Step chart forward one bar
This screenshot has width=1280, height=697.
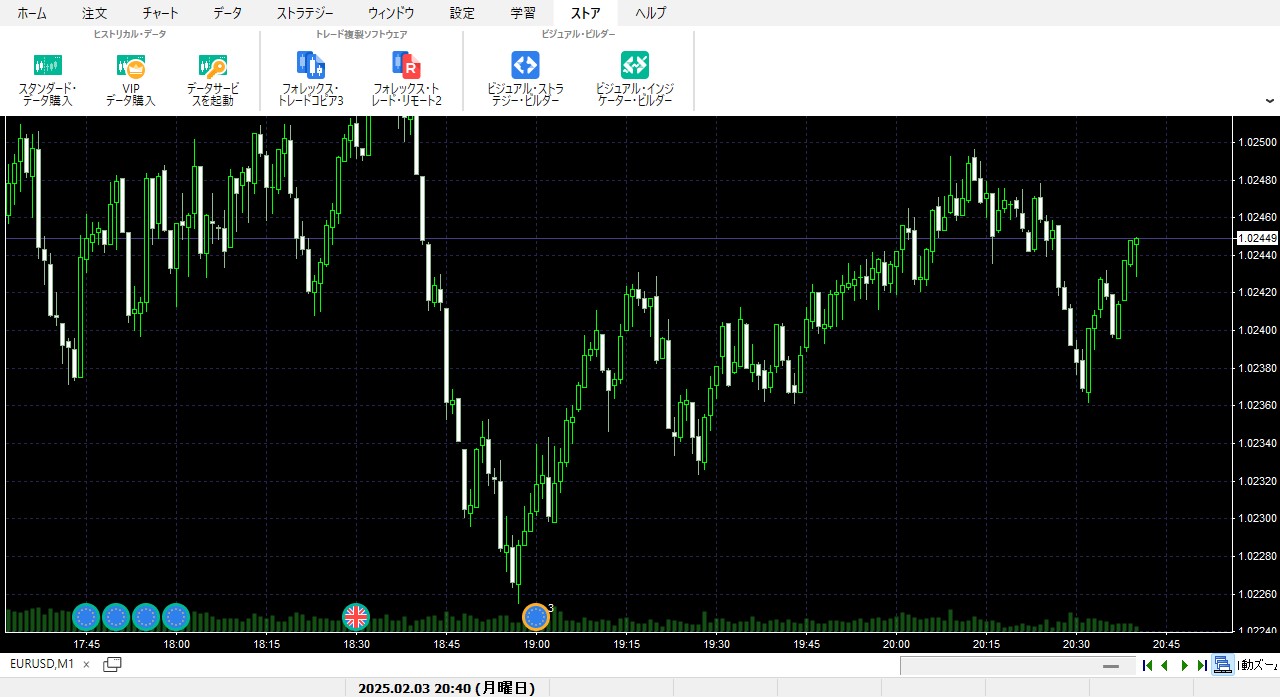[1185, 665]
